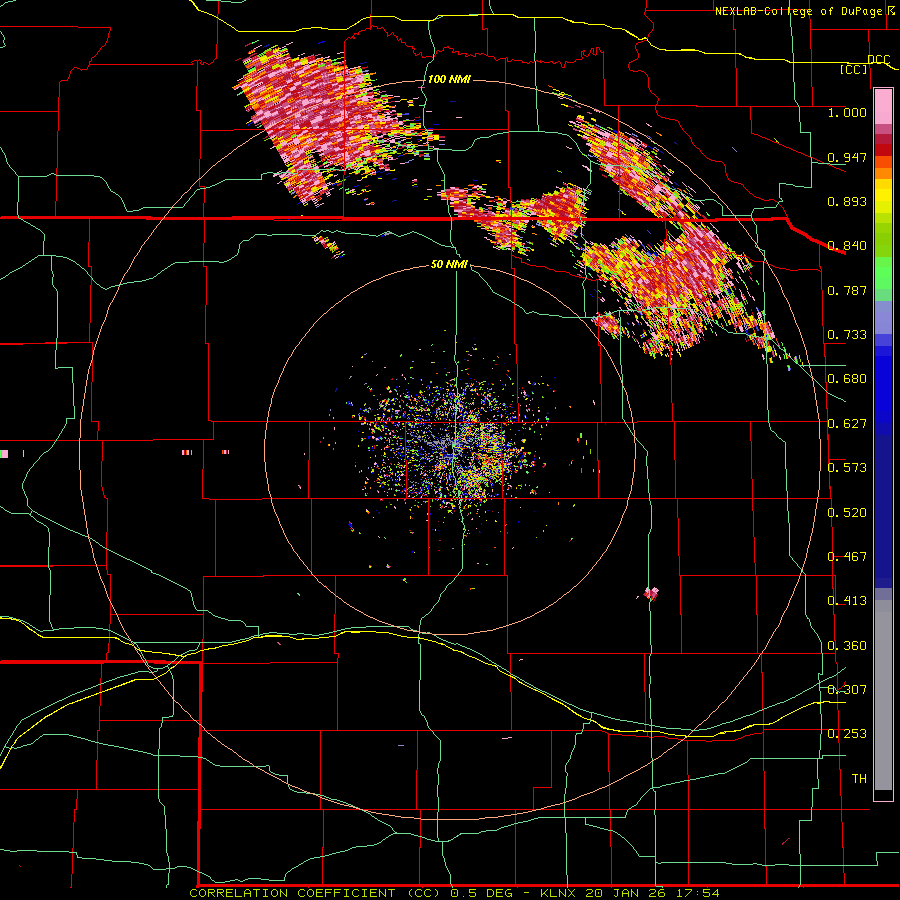The image size is (900, 900).
Task: Select the bright green band in color scale
Action: coord(883,273)
